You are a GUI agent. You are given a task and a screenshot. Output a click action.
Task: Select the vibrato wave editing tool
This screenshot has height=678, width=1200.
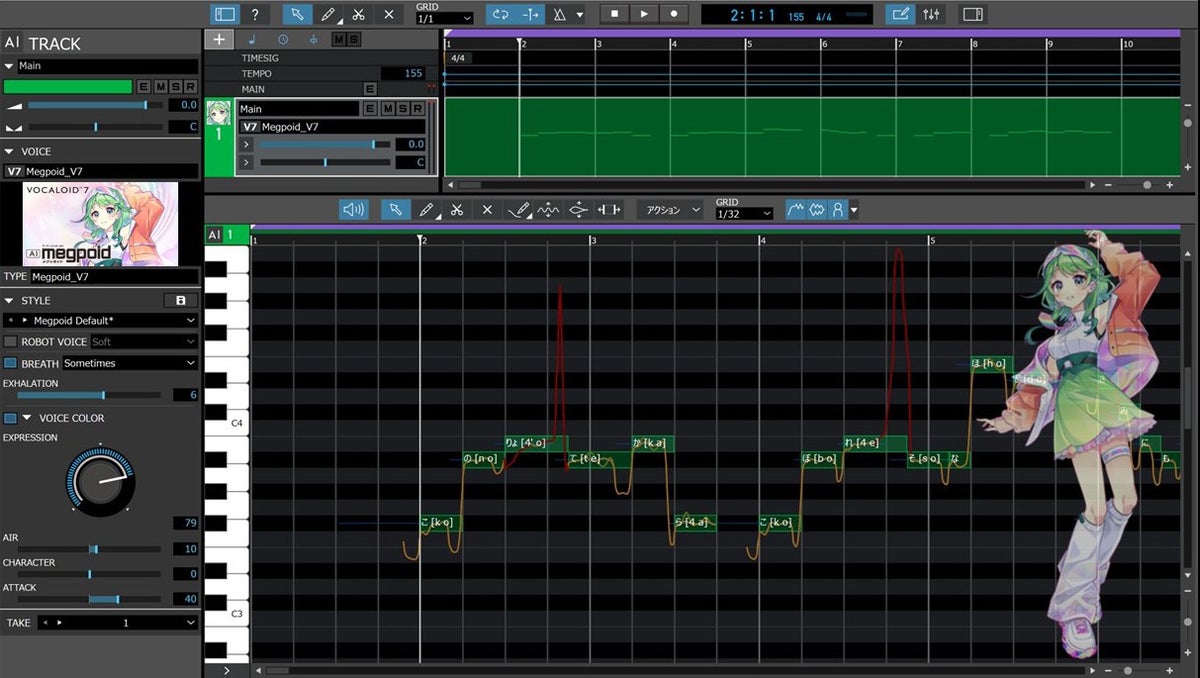coord(548,209)
